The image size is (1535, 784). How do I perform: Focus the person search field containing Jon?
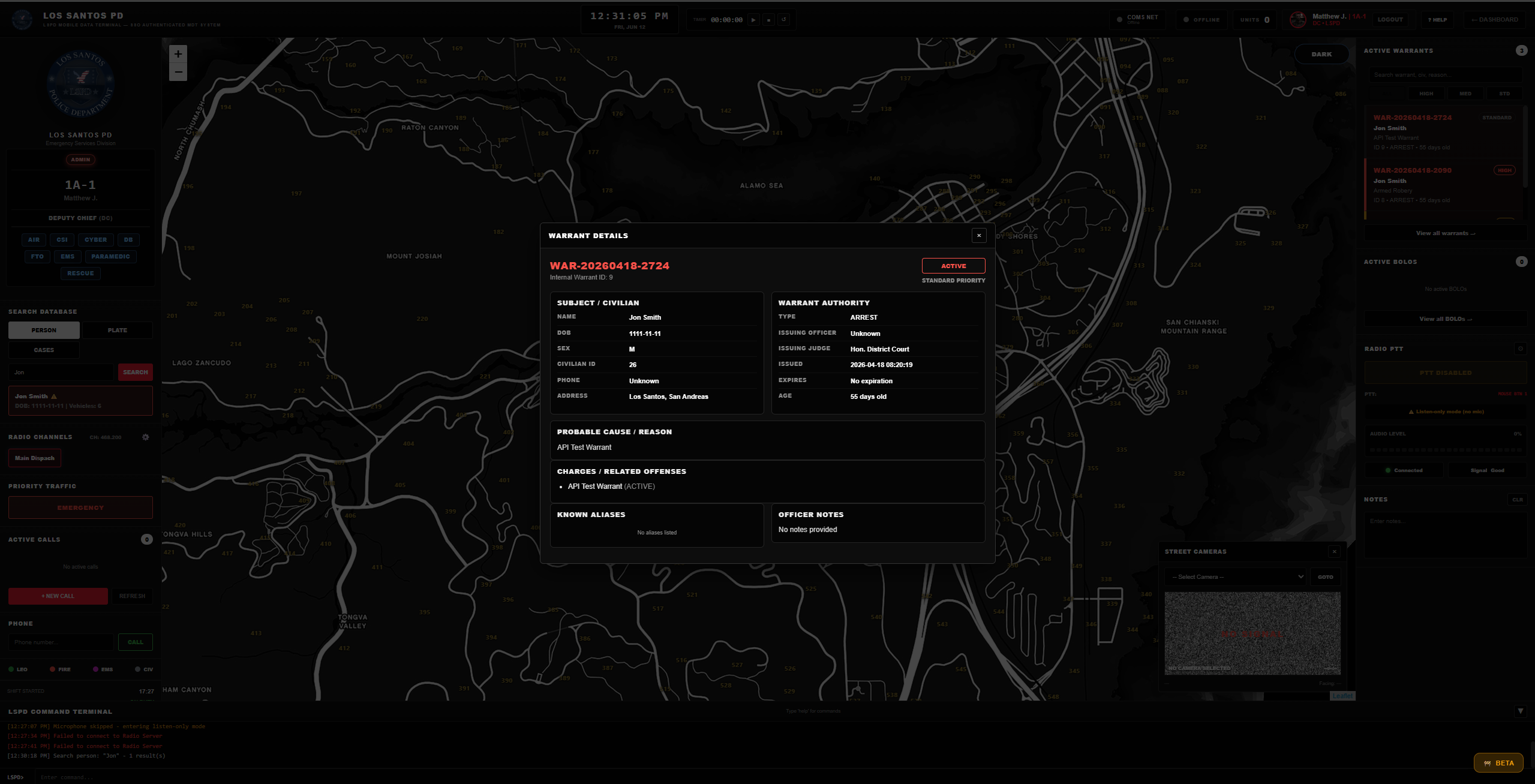(x=61, y=372)
